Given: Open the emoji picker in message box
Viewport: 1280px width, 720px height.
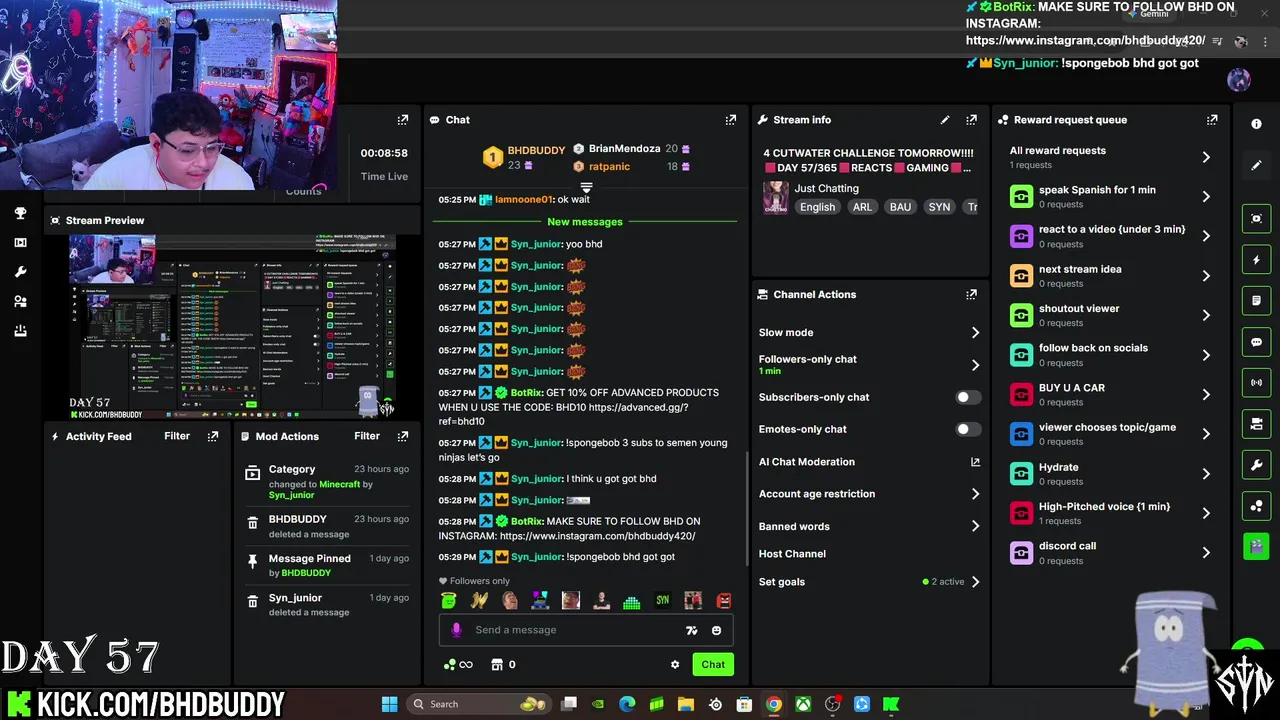Looking at the screenshot, I should [716, 631].
